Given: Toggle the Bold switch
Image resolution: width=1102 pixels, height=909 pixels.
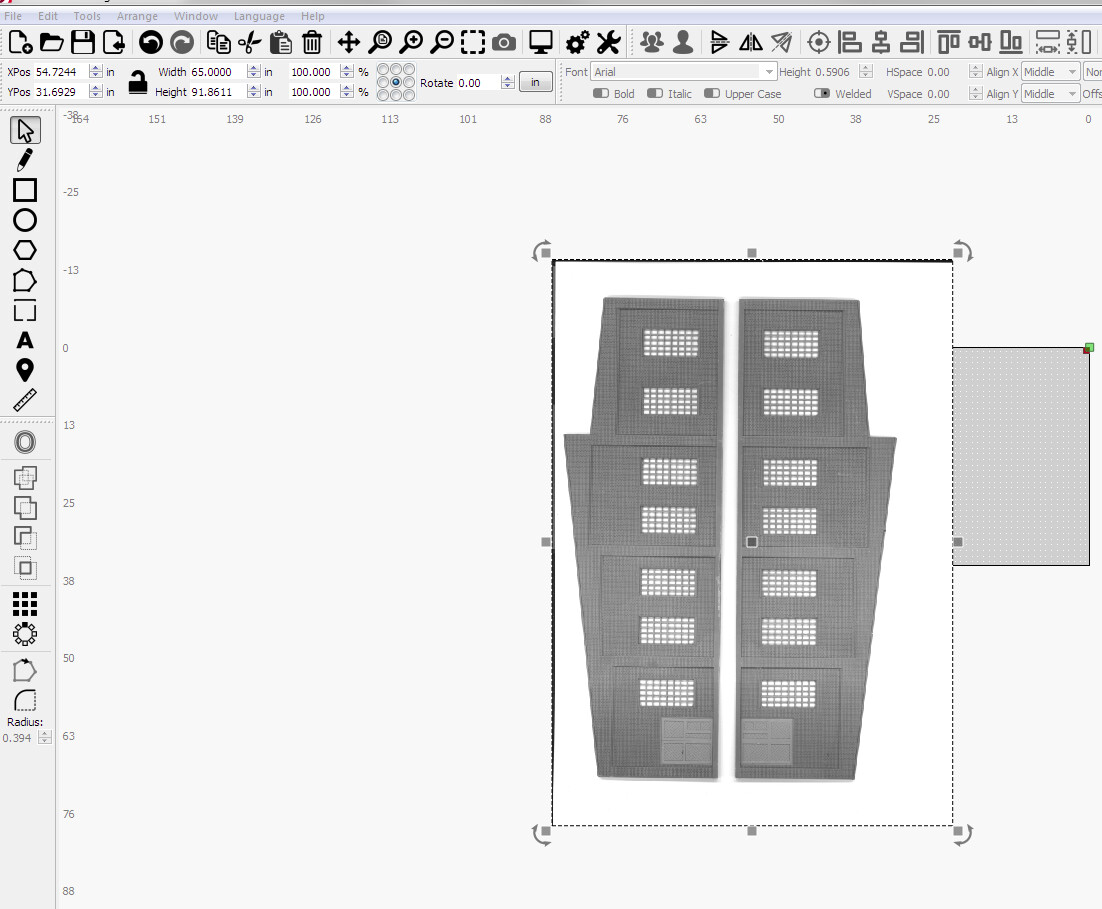Looking at the screenshot, I should click(601, 94).
